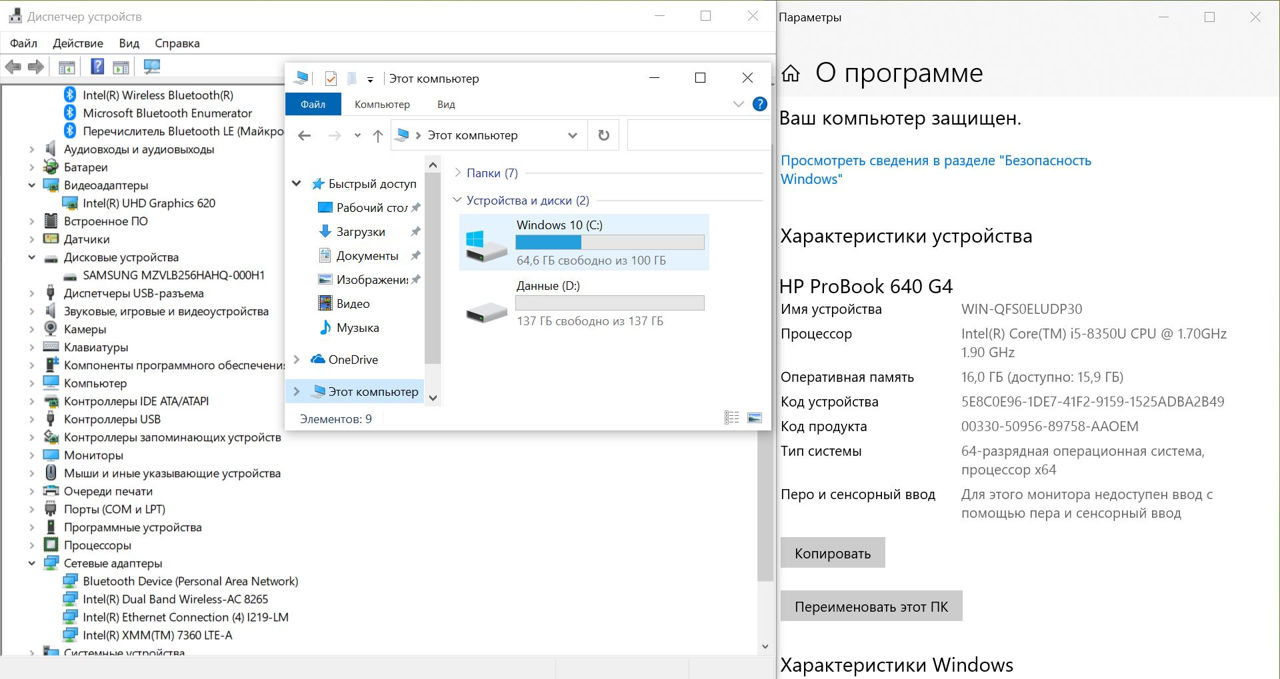Click the Explorer back navigation arrow
This screenshot has height=679, width=1280.
[305, 135]
